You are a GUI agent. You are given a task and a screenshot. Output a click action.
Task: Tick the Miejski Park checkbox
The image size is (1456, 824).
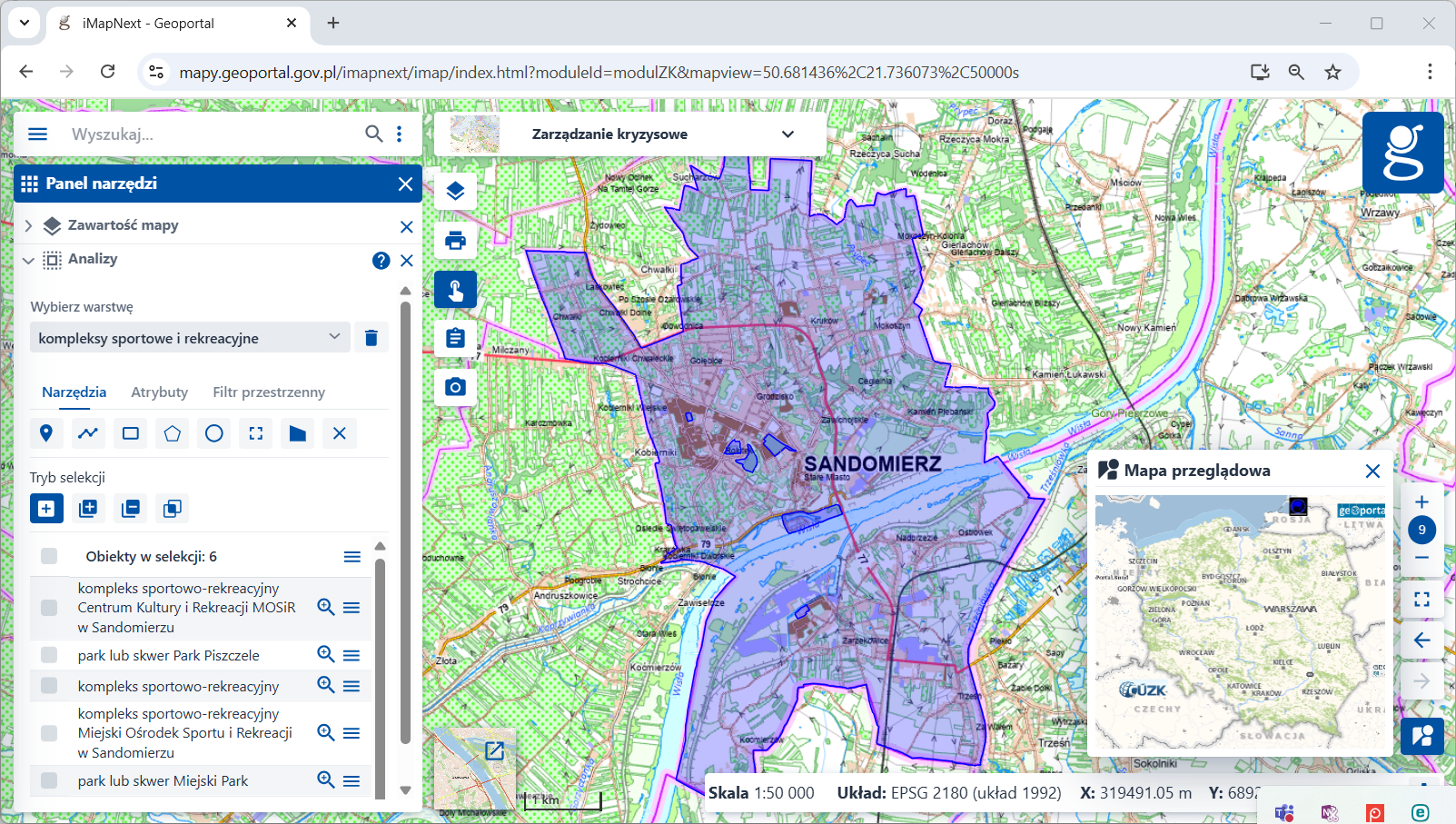pyautogui.click(x=49, y=780)
